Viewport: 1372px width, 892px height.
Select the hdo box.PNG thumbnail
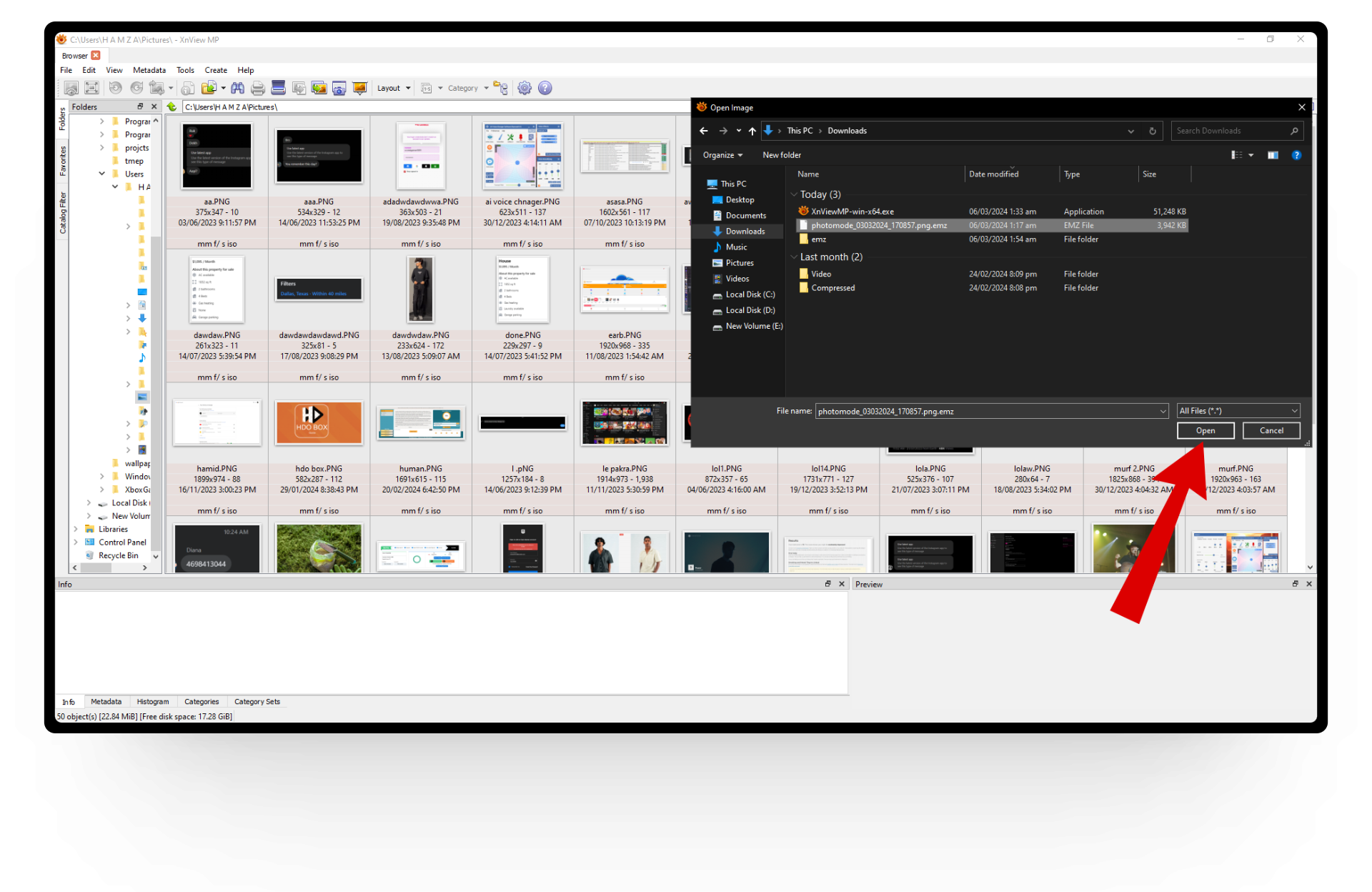tap(319, 423)
